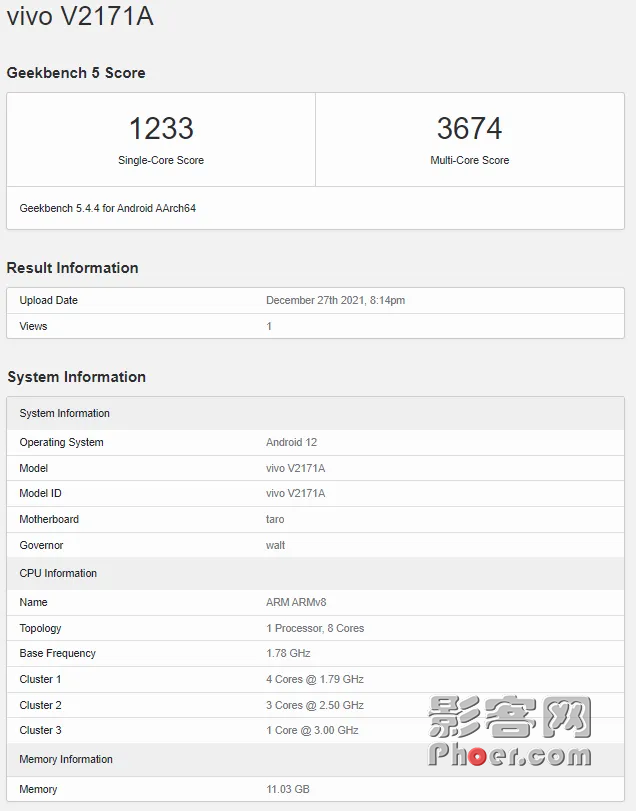Select the 'Android 12' value
This screenshot has width=636, height=811.
(292, 442)
